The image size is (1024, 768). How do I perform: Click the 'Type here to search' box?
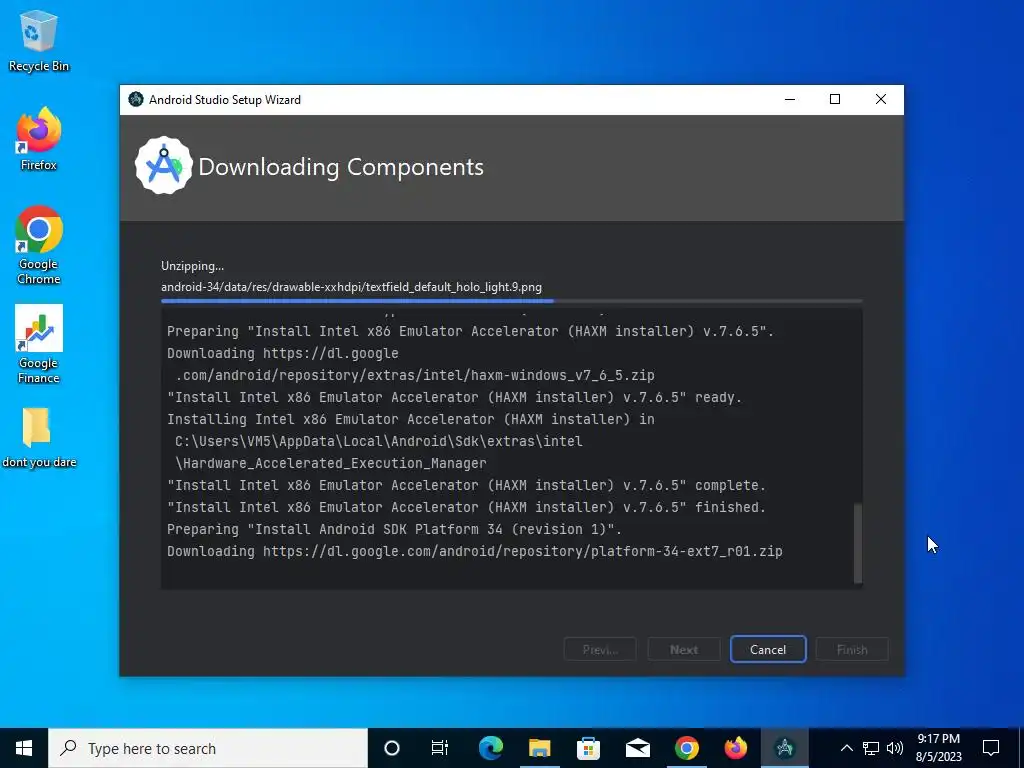(208, 748)
